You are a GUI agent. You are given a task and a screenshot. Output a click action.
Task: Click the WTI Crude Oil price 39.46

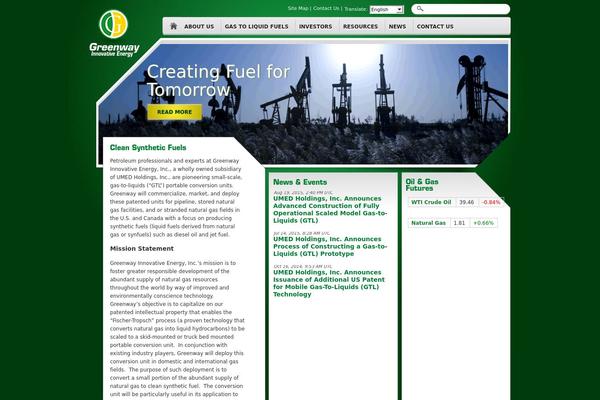466,202
